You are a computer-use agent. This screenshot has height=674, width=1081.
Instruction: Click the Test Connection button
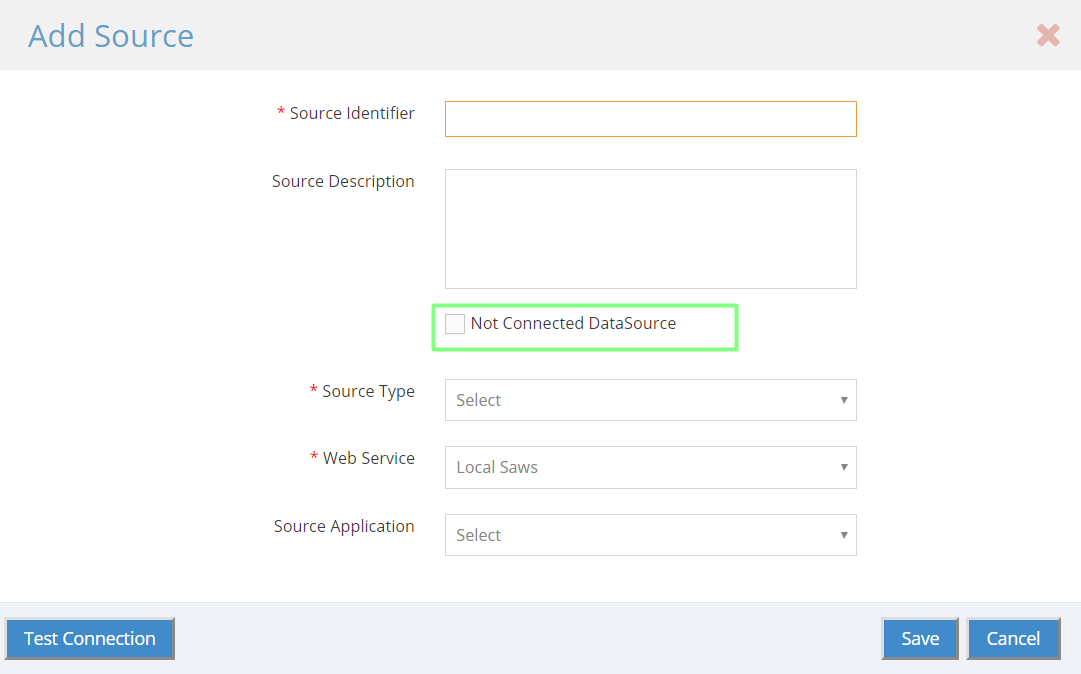[x=90, y=639]
